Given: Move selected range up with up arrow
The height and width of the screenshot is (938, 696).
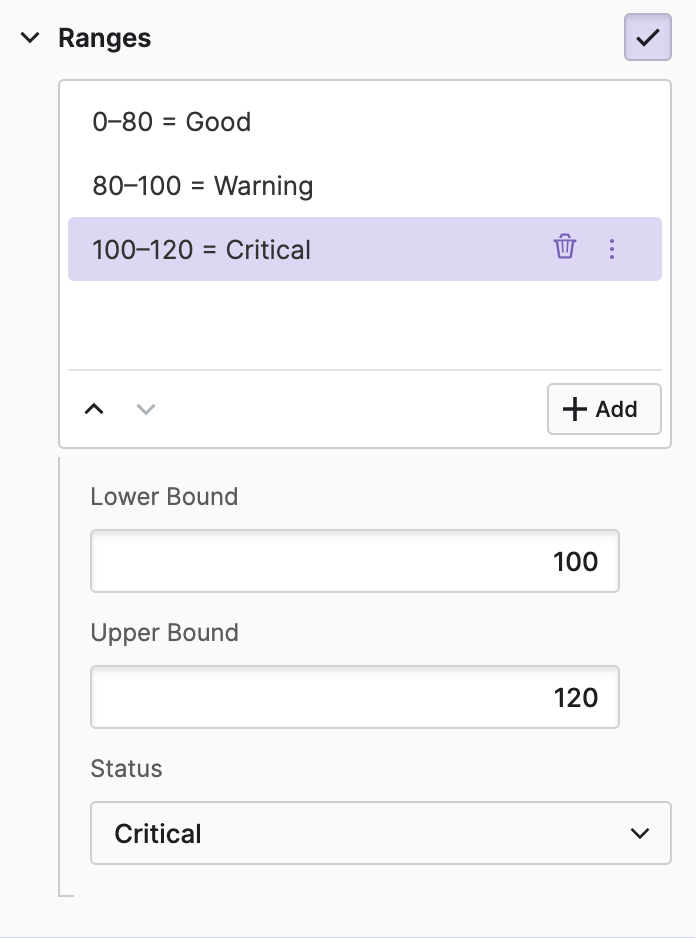Looking at the screenshot, I should click(94, 409).
